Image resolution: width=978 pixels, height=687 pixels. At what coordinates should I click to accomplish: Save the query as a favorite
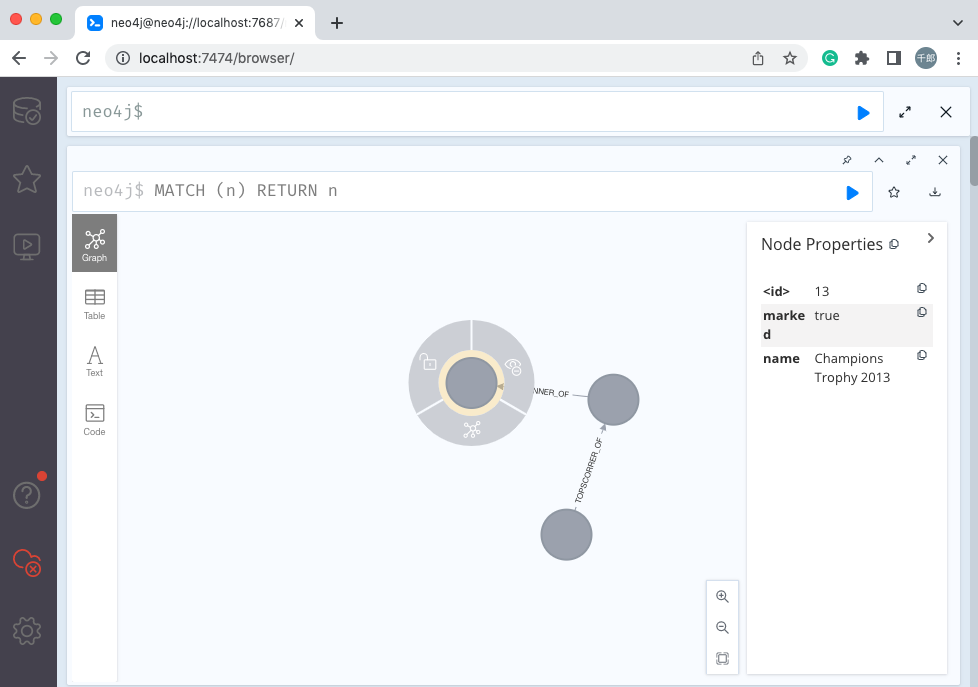click(x=894, y=192)
